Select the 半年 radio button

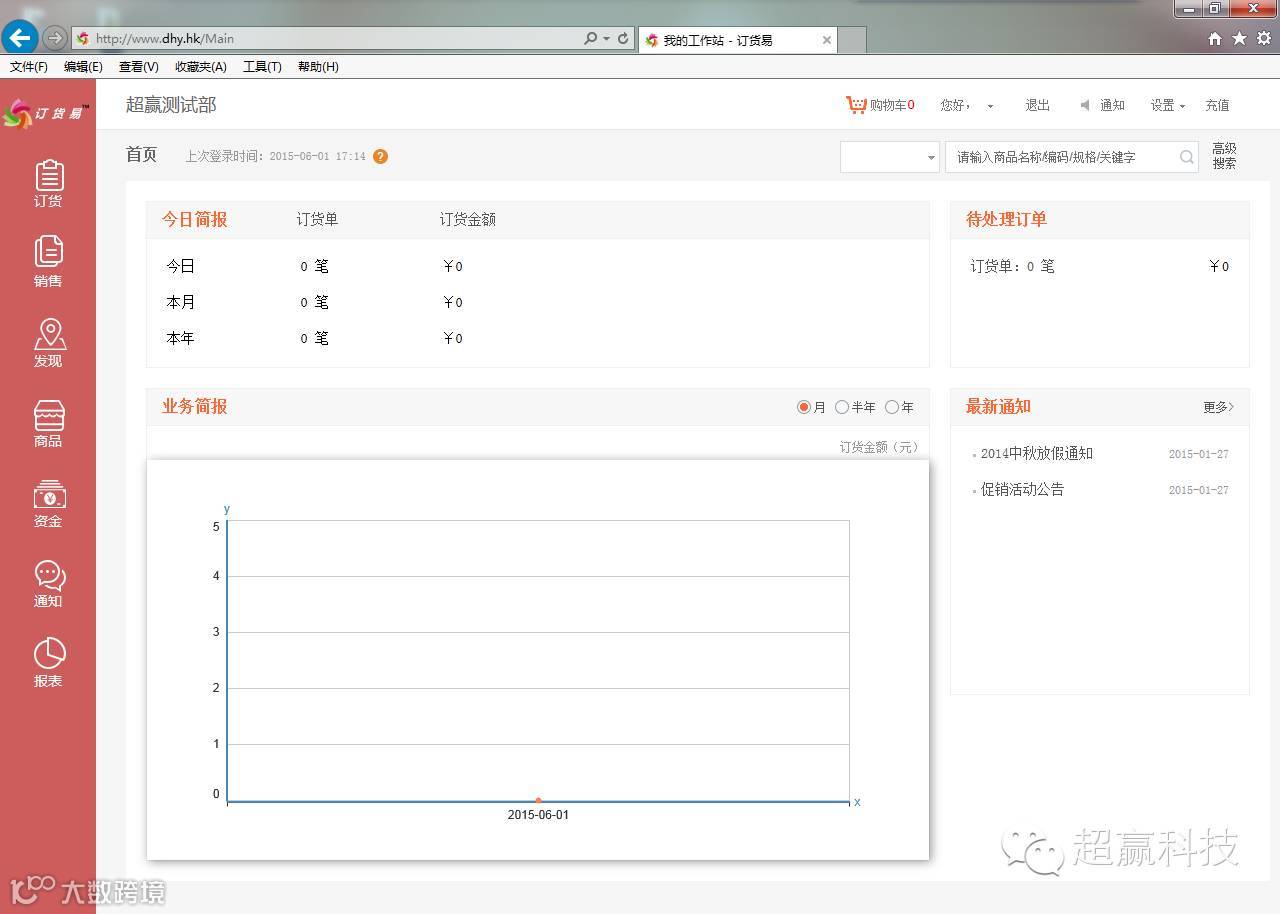(x=842, y=407)
